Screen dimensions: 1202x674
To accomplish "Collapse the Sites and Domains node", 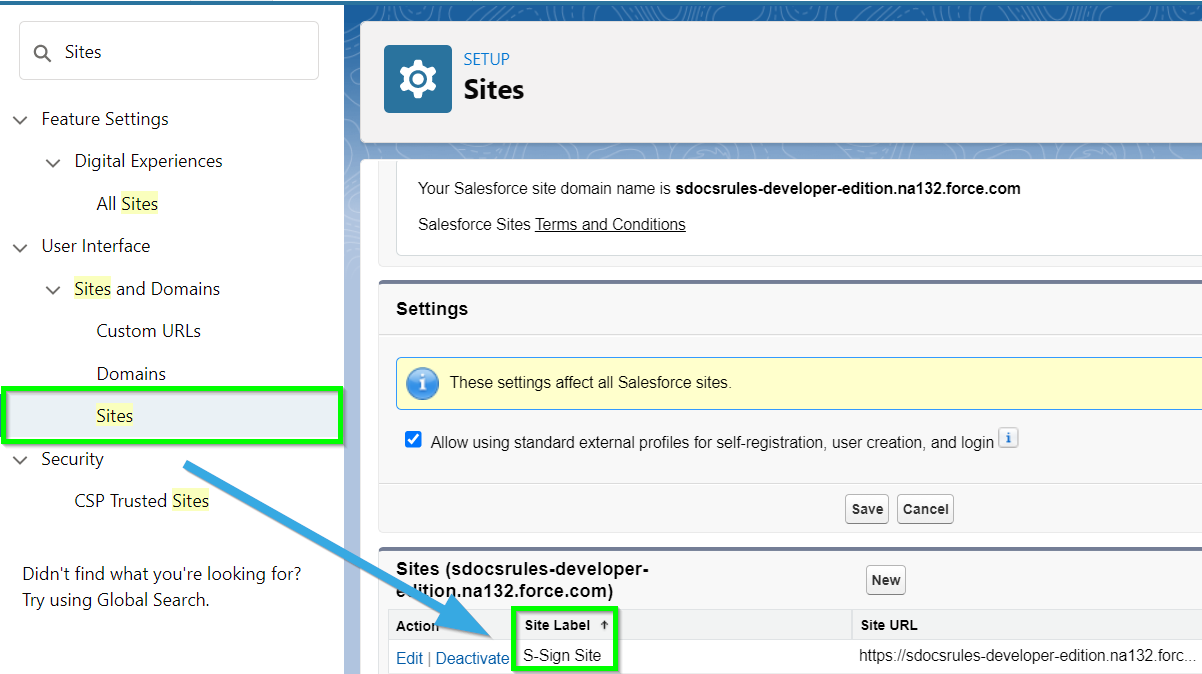I will coord(53,290).
